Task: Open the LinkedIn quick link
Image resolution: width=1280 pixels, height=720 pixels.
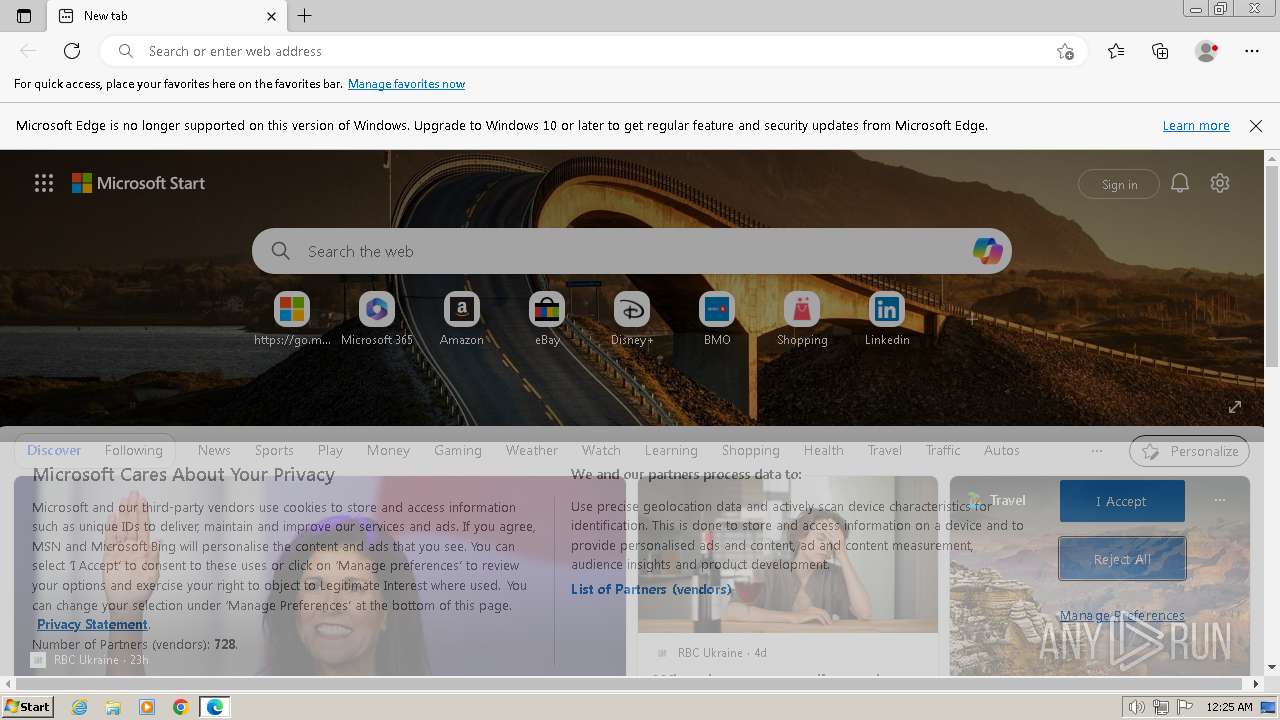Action: click(x=887, y=320)
